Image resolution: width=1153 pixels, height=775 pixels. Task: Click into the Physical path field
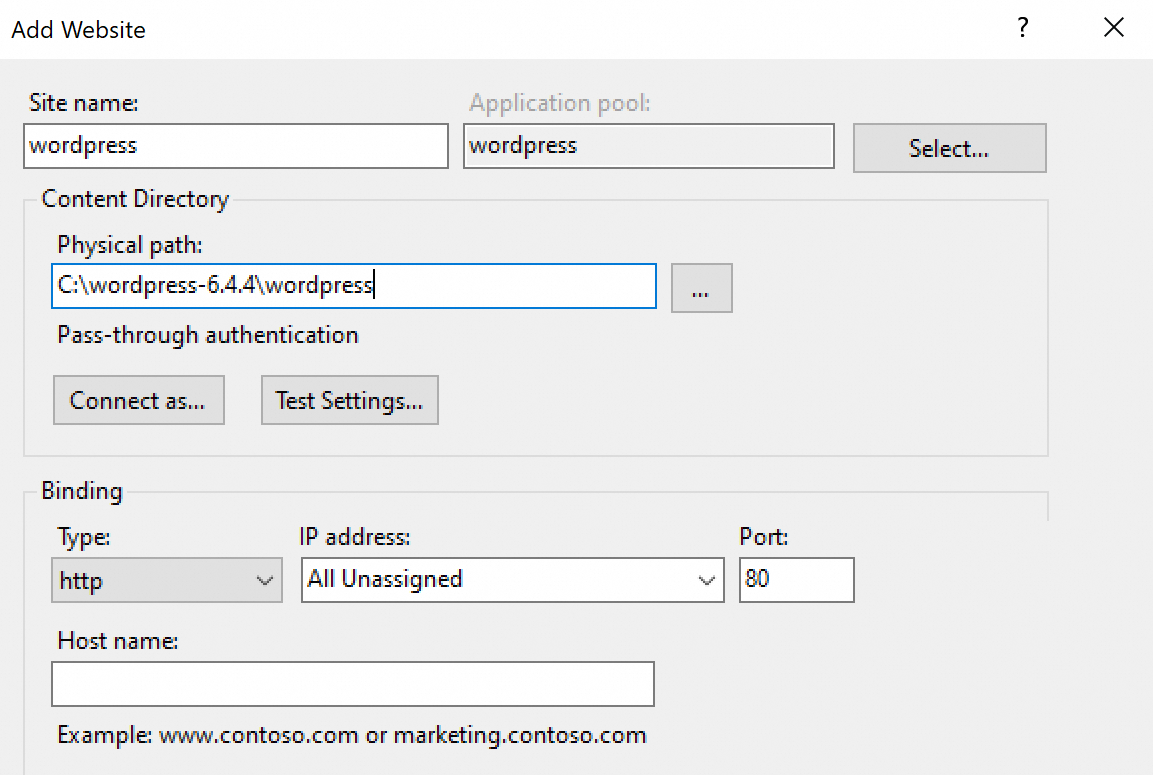[353, 287]
